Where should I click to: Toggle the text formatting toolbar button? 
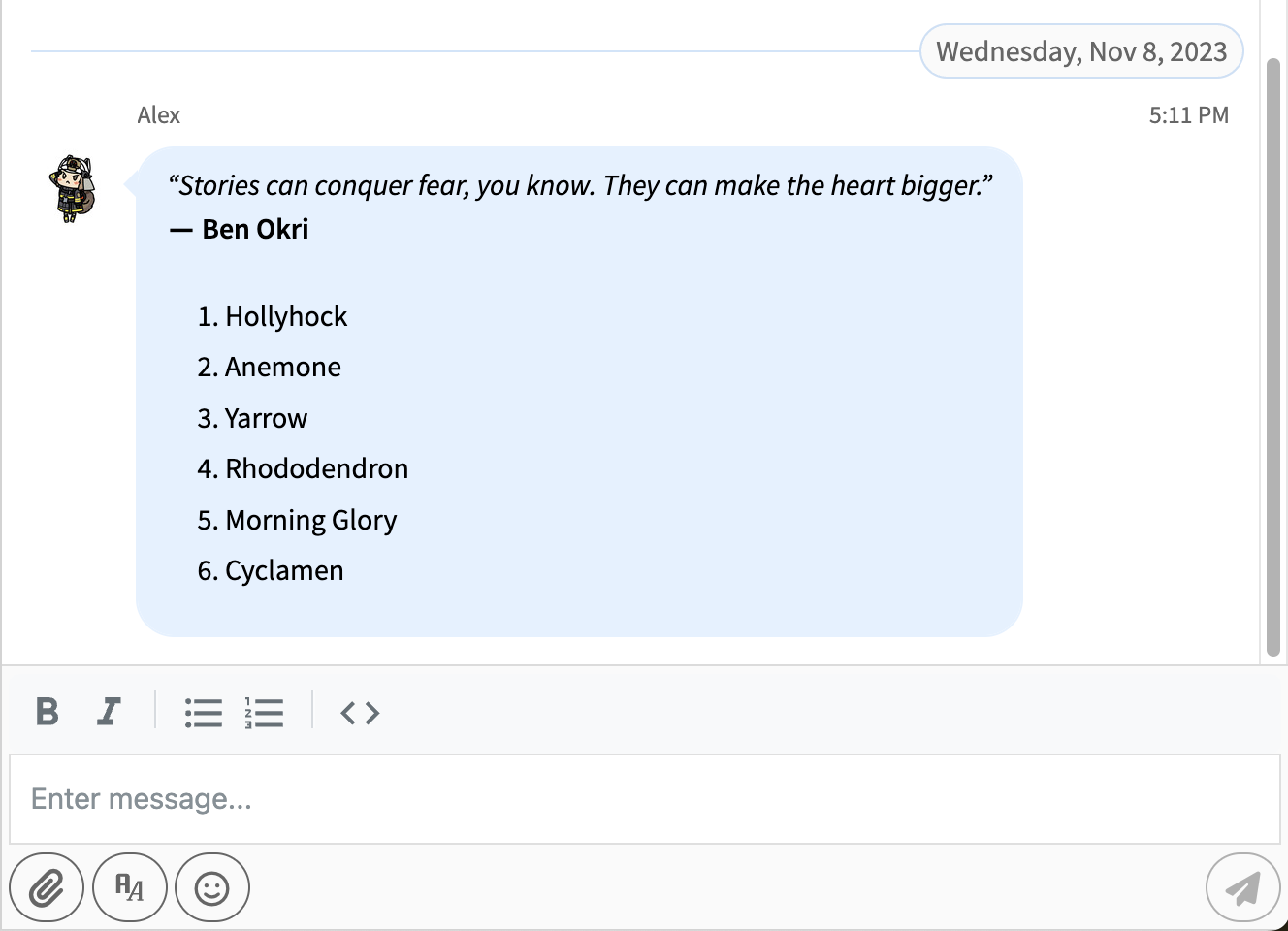coord(130,887)
